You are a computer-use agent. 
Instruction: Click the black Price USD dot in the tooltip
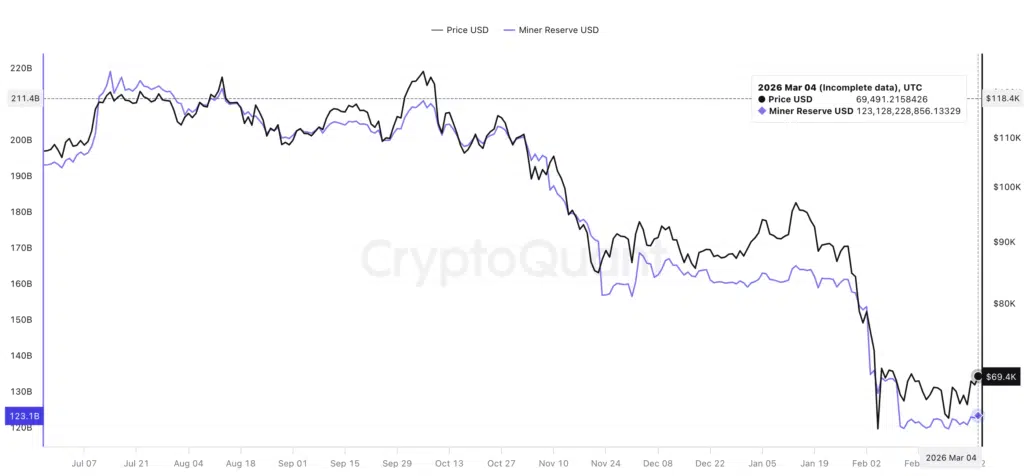762,99
